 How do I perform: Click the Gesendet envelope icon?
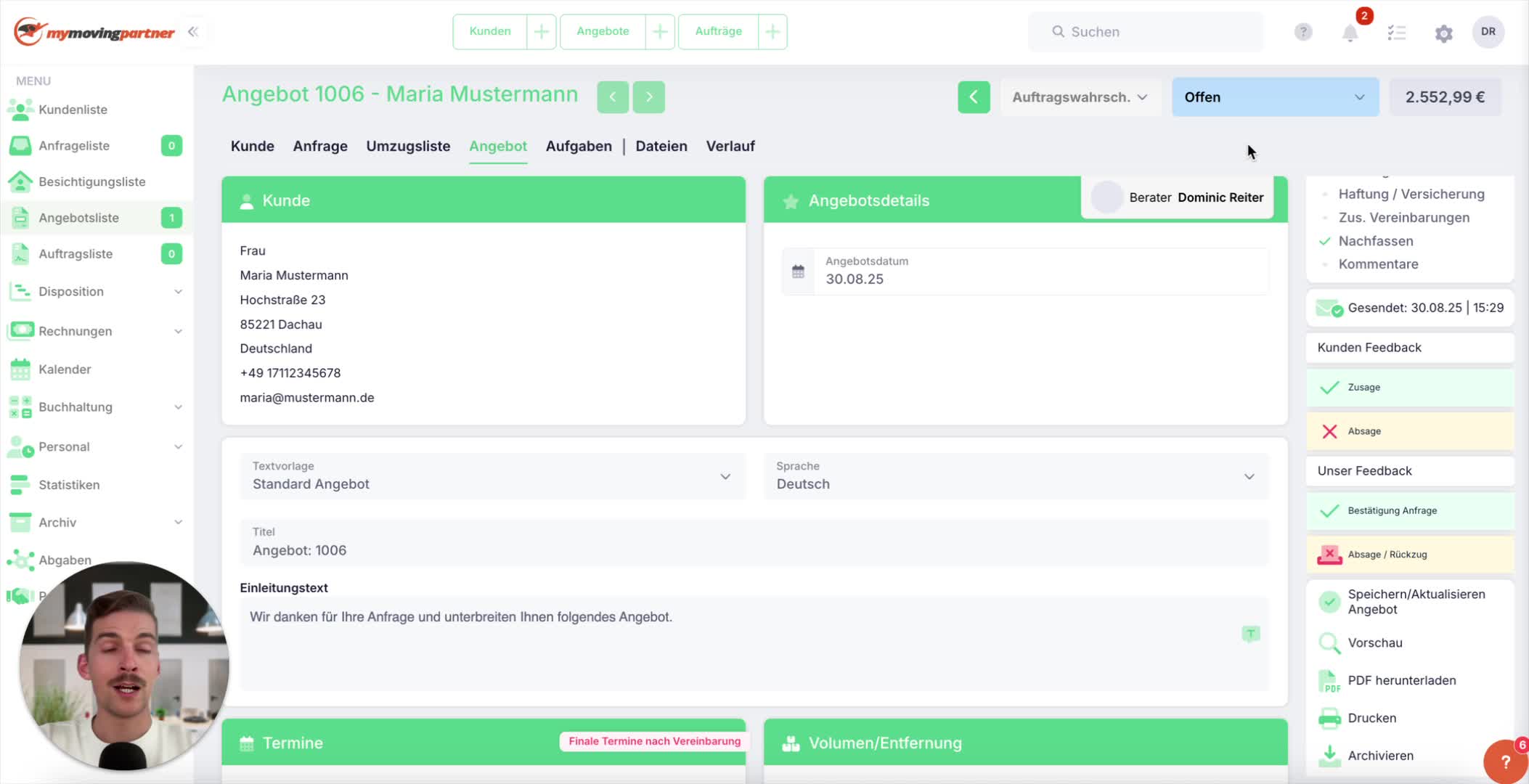[1329, 308]
